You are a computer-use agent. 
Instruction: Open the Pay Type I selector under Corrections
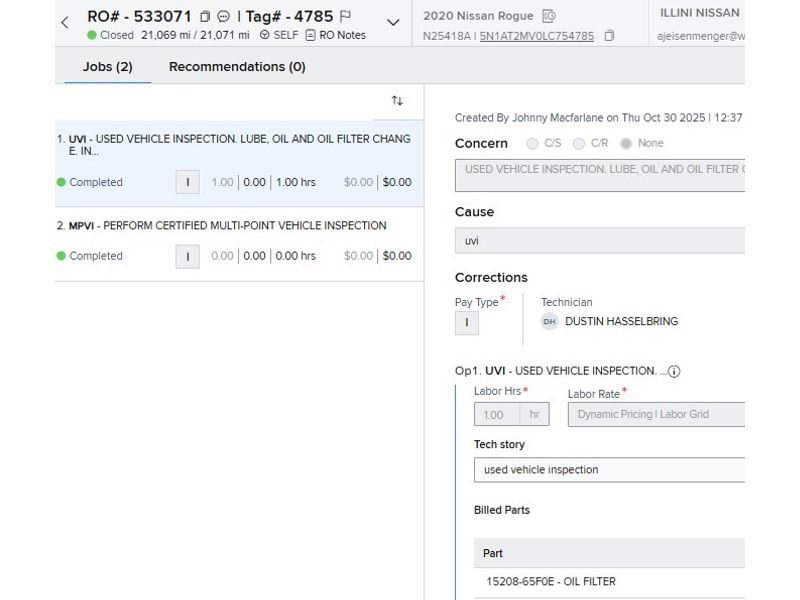pyautogui.click(x=466, y=323)
